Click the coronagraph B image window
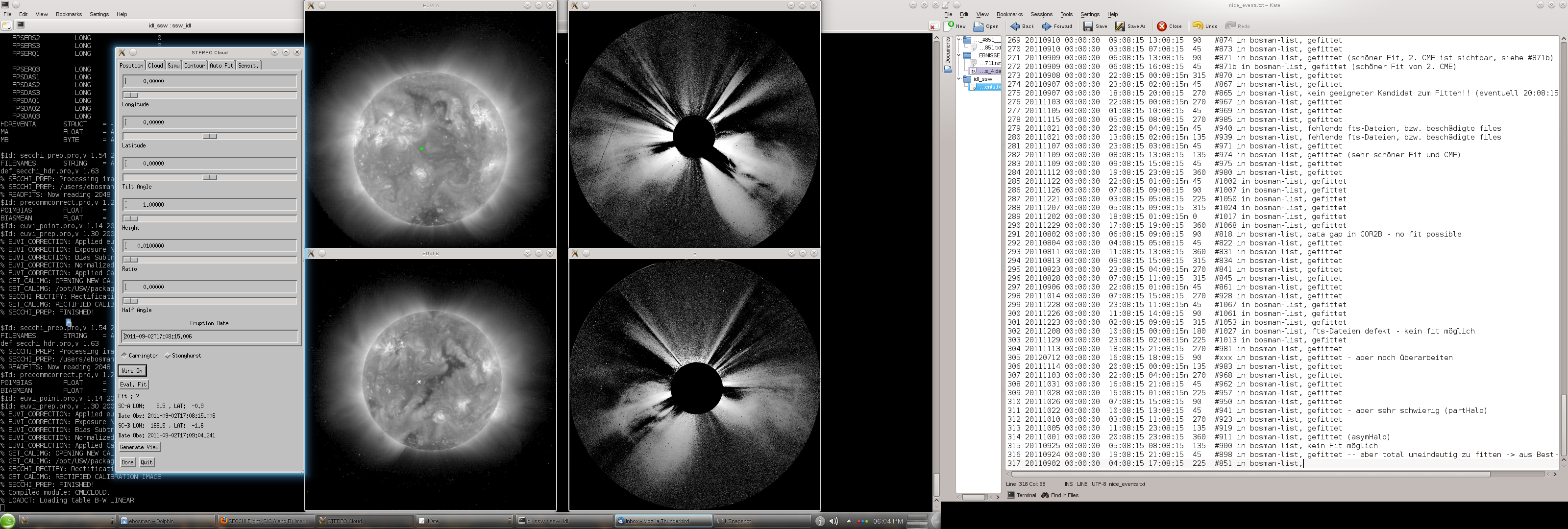The image size is (1568, 529). 694,384
